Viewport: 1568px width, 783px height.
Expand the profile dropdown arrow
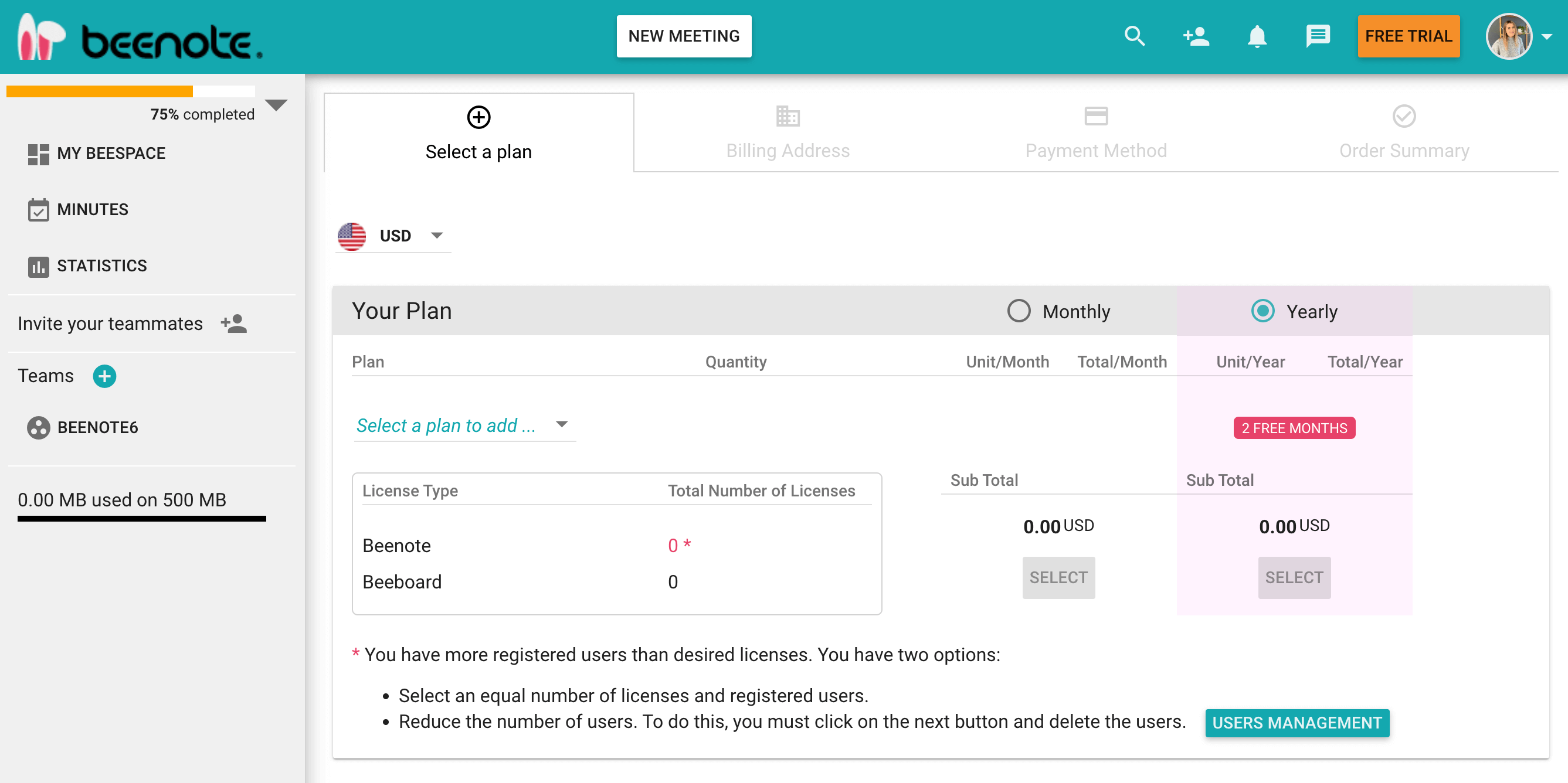[1547, 37]
